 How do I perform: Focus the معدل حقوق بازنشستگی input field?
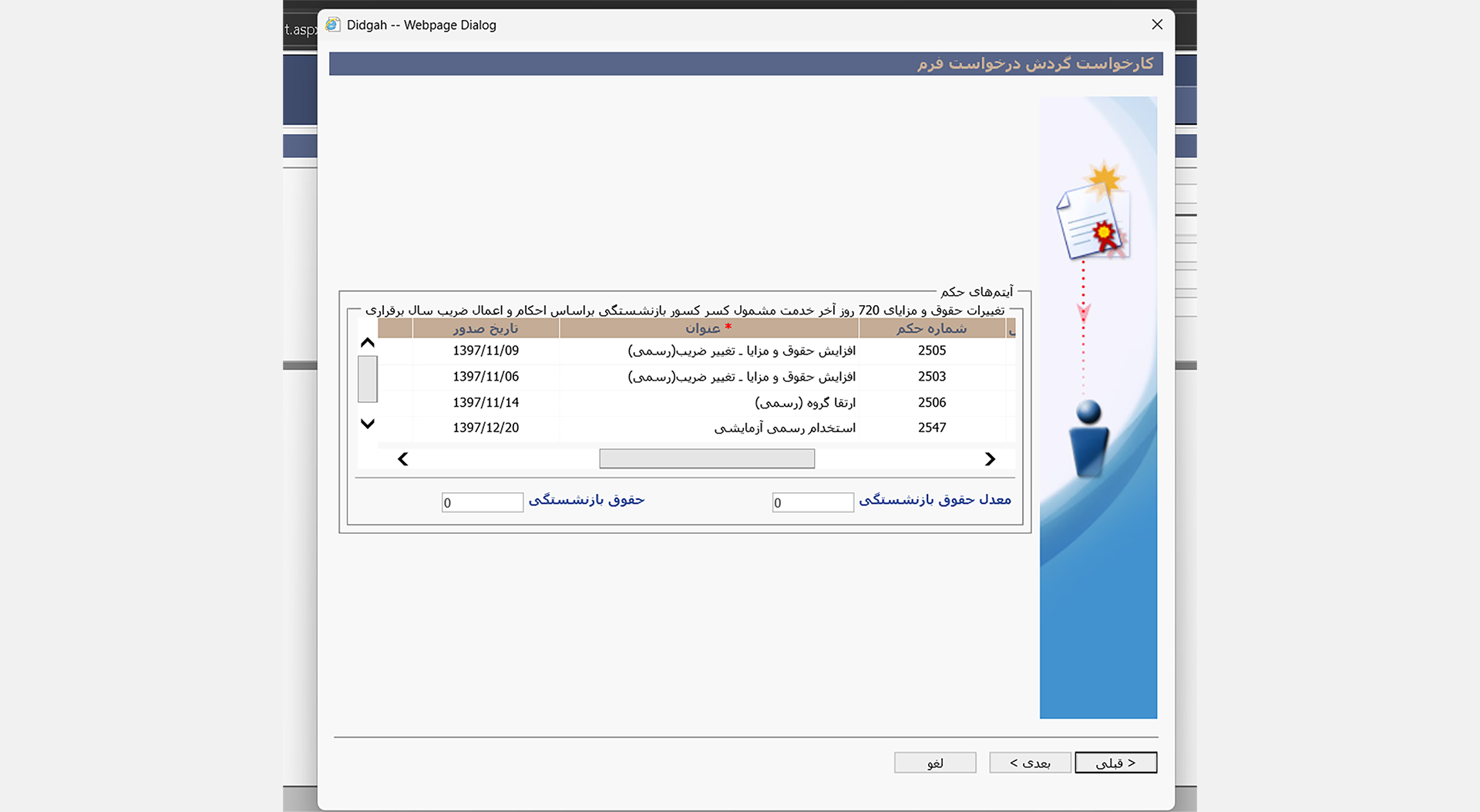[812, 502]
